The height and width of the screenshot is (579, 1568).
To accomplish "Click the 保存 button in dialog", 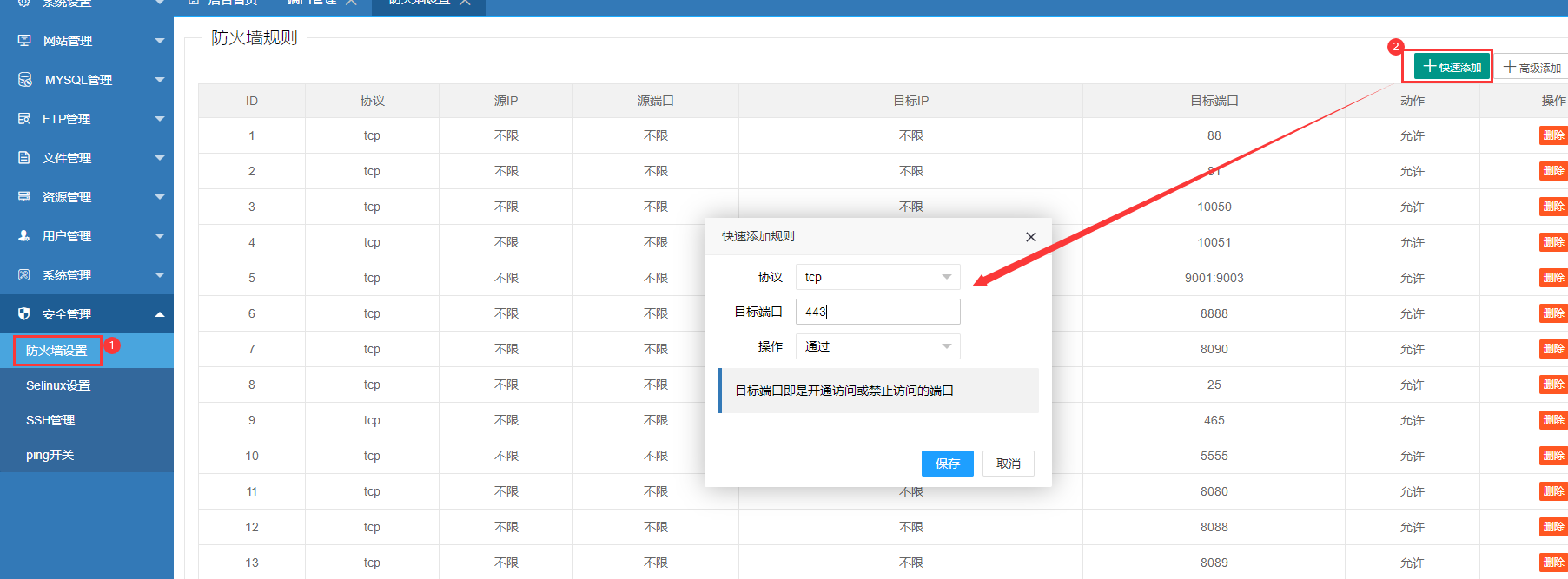I will pos(947,464).
